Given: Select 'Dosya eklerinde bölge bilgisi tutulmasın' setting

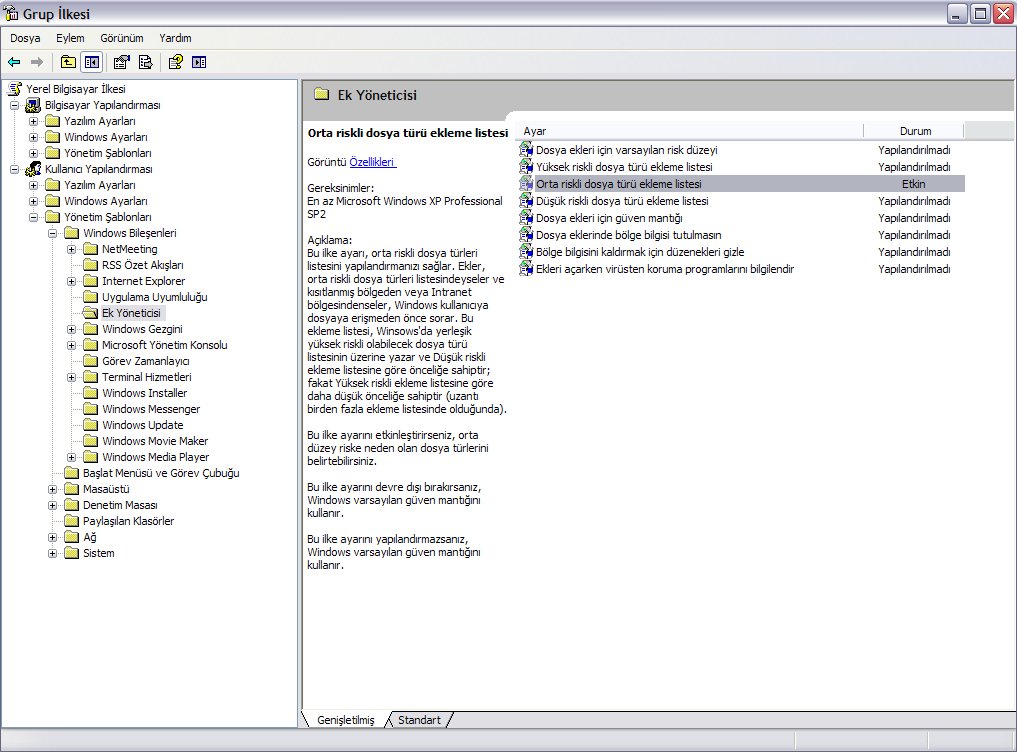Looking at the screenshot, I should [x=628, y=235].
